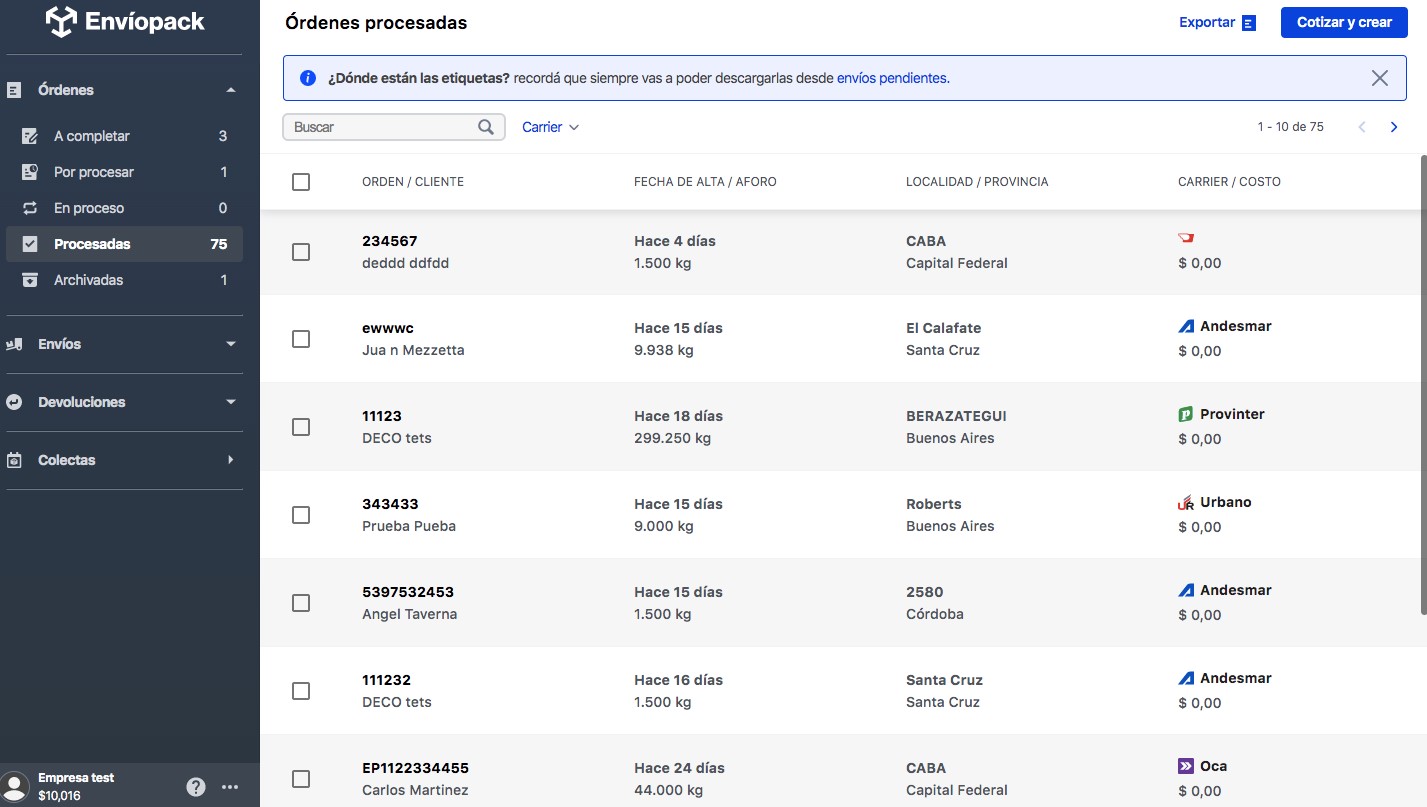
Task: Open order EP1122334455
Action: coord(415,768)
